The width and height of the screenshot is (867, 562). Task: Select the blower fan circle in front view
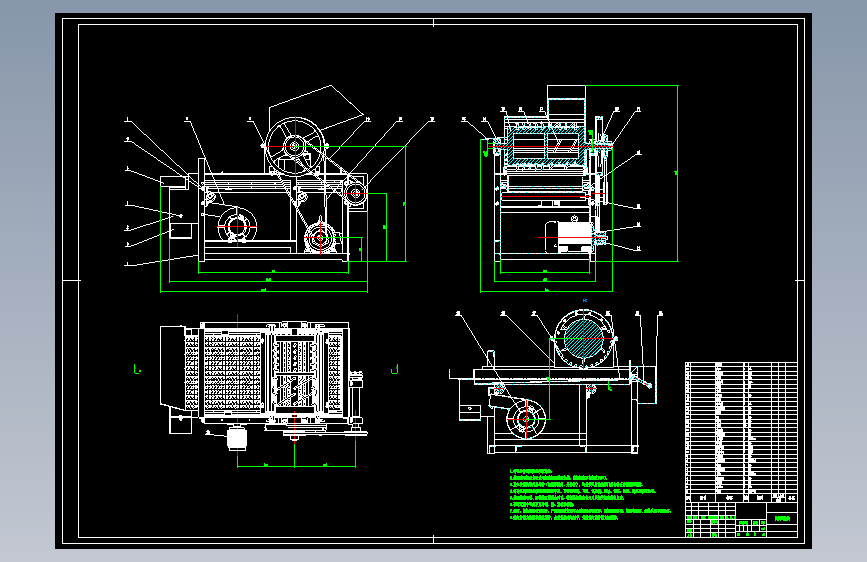(237, 226)
